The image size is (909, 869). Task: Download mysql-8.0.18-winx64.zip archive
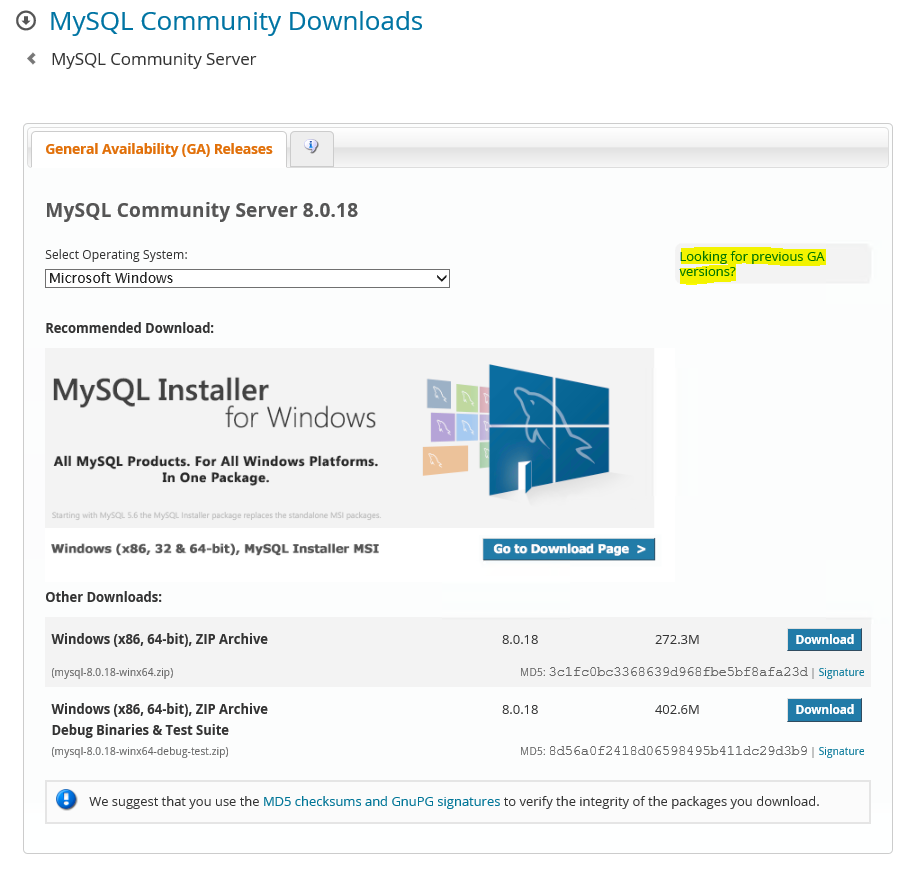[x=824, y=639]
